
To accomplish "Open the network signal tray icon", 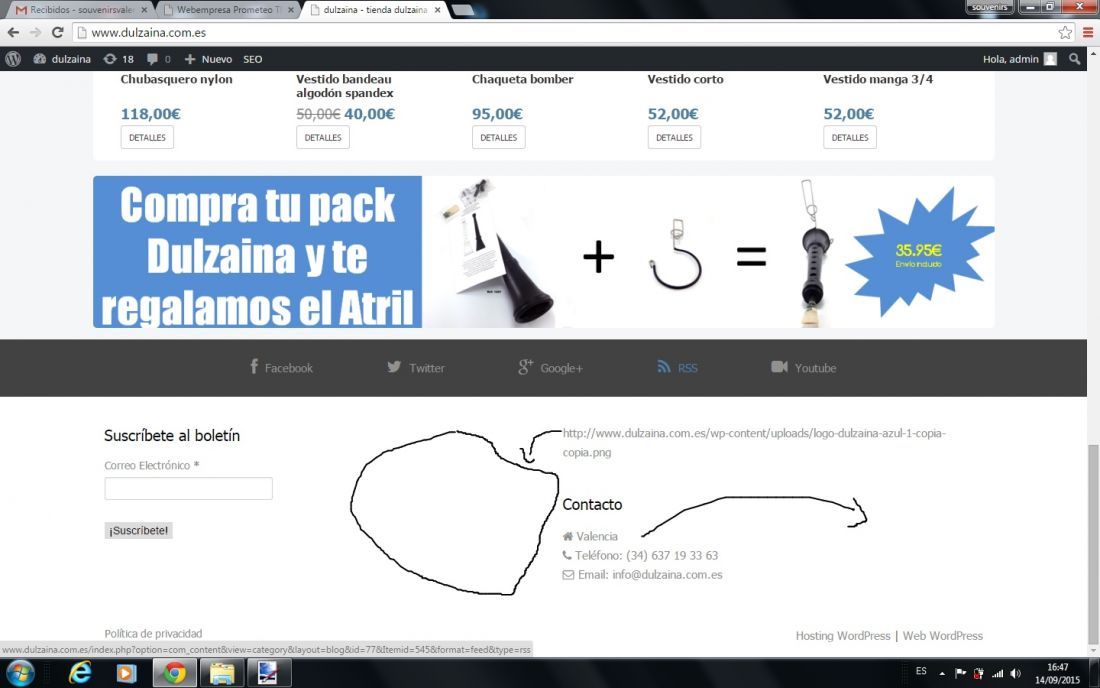I will [997, 673].
